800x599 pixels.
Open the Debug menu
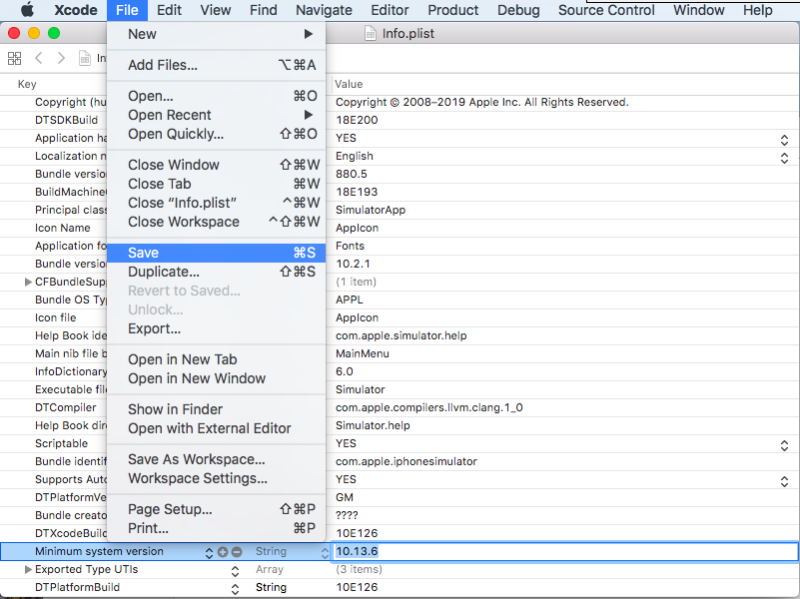point(518,10)
